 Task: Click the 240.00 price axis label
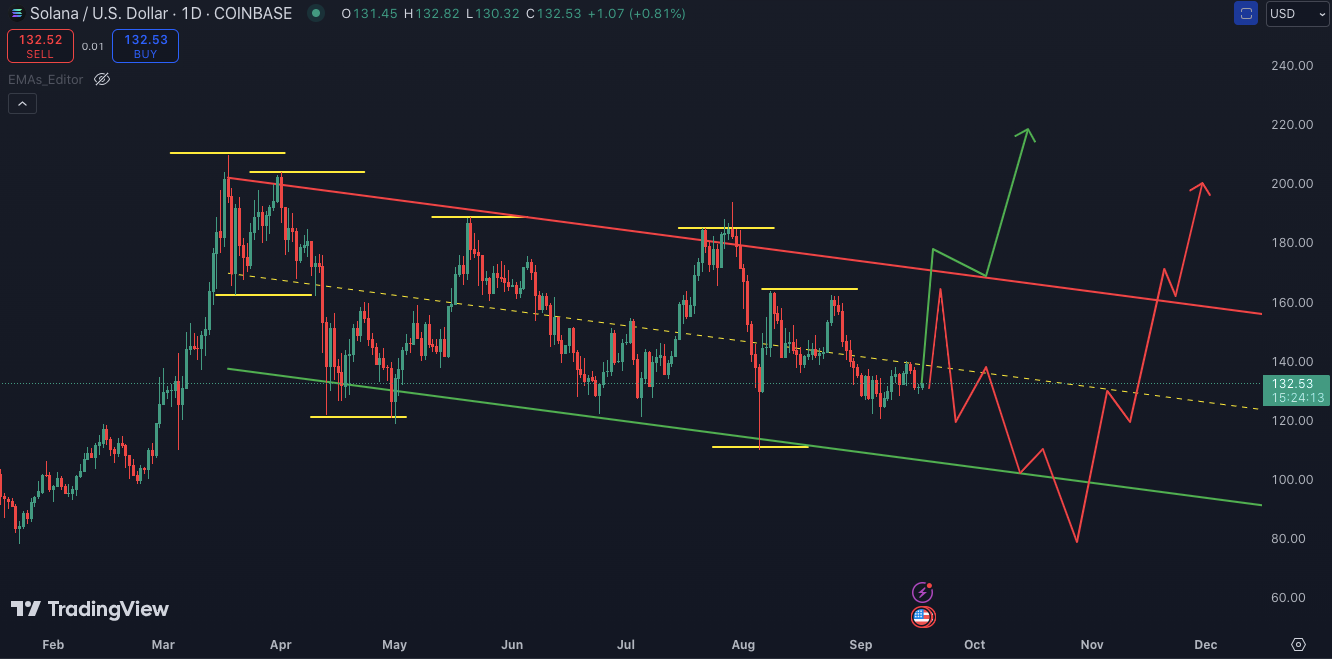(x=1292, y=65)
